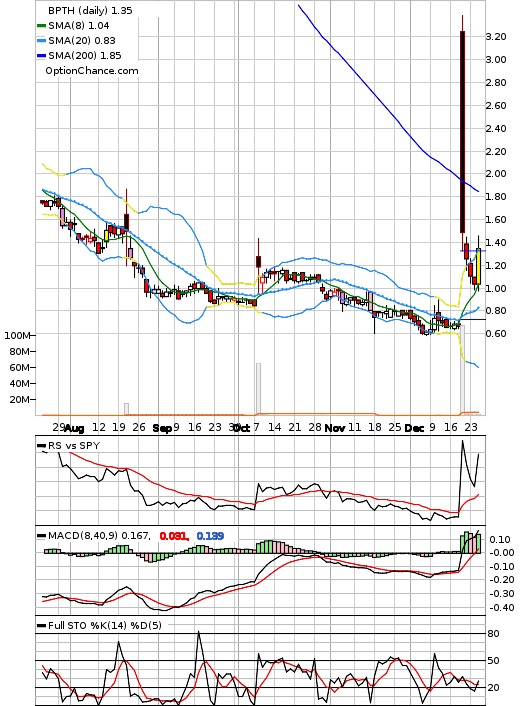Click the blue MACD value 0.139
526x706 pixels.
pyautogui.click(x=210, y=536)
